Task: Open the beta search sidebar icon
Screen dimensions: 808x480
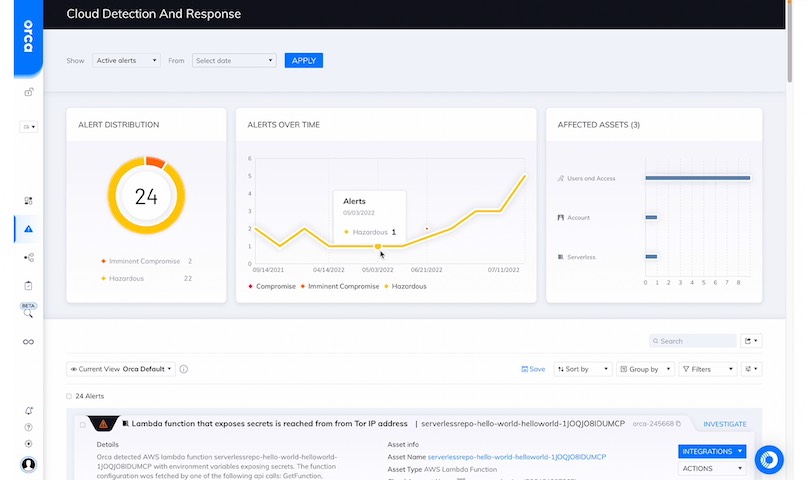Action: pos(28,312)
